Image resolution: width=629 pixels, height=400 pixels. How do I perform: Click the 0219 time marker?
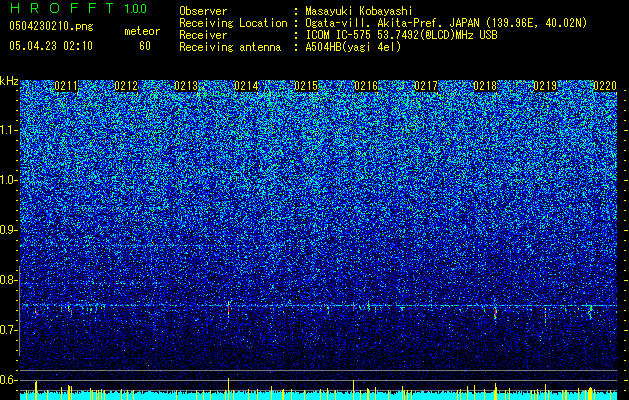click(x=545, y=86)
